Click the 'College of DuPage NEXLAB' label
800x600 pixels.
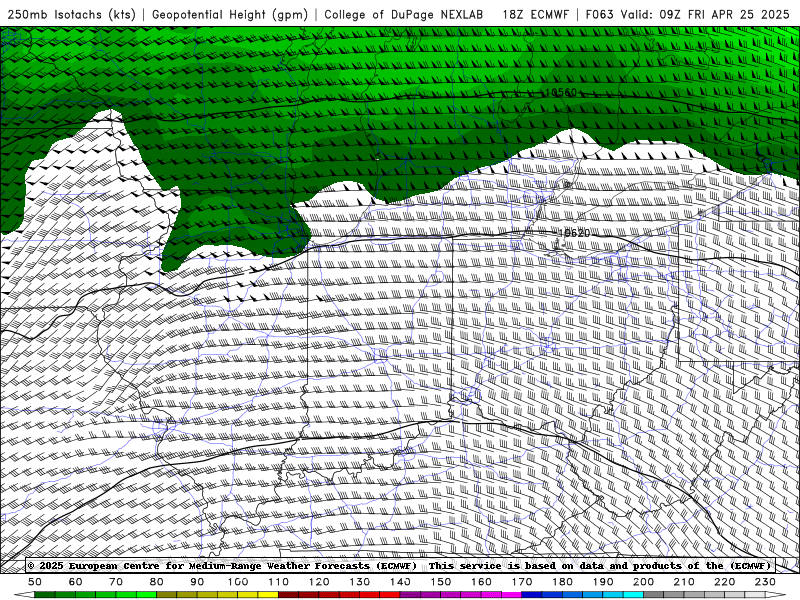point(404,14)
